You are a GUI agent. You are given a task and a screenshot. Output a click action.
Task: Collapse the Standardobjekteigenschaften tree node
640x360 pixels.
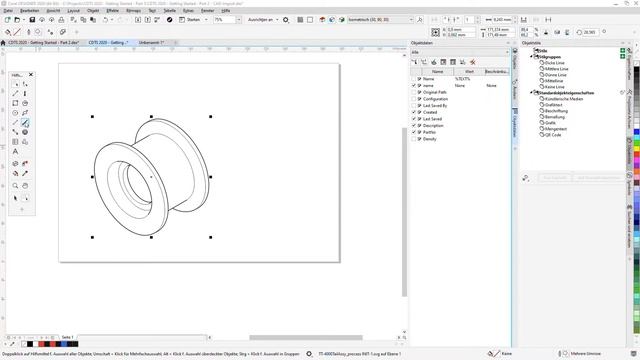[x=531, y=93]
